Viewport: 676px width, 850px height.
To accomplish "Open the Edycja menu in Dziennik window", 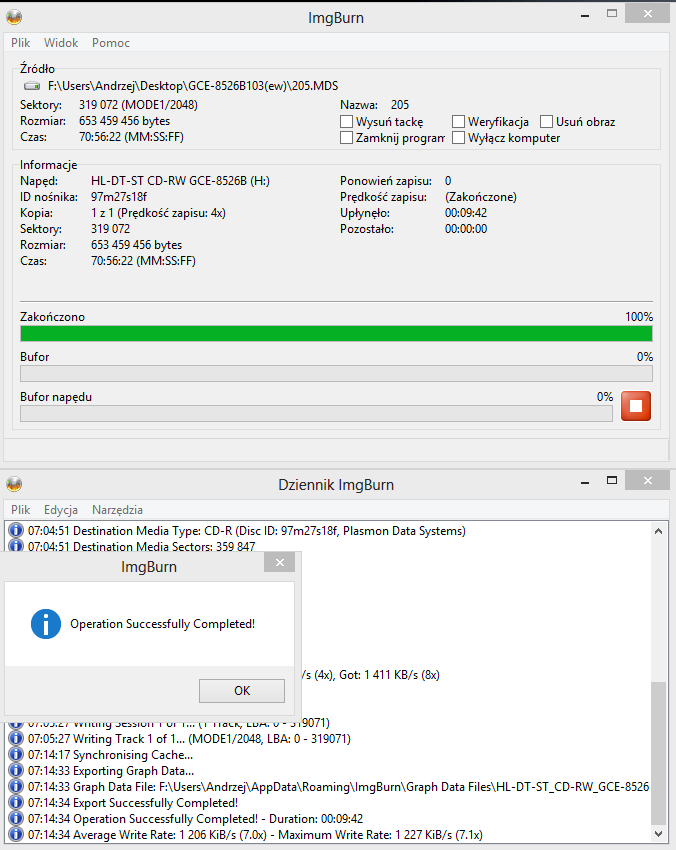I will coord(61,510).
